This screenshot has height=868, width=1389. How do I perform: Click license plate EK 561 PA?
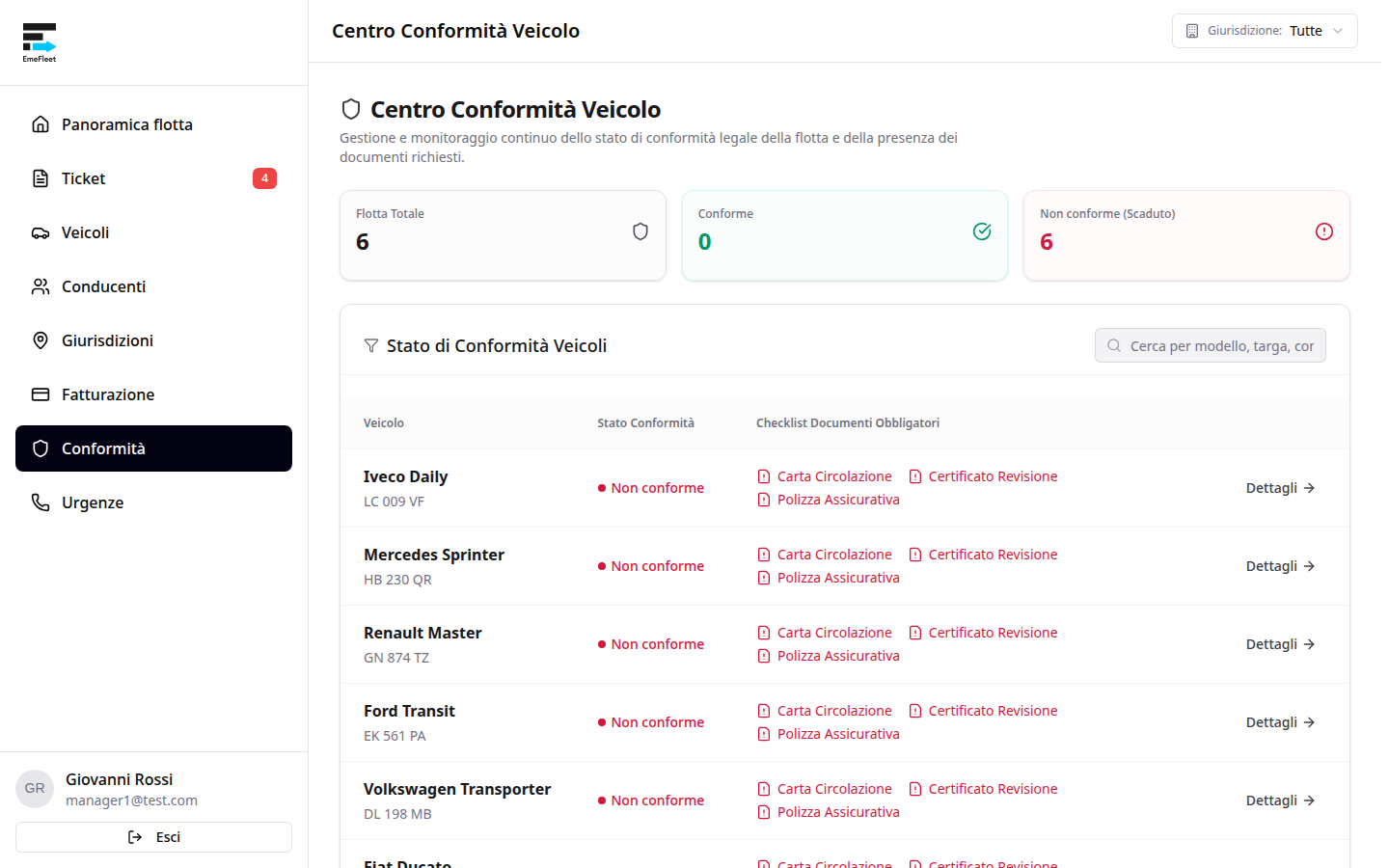[395, 736]
